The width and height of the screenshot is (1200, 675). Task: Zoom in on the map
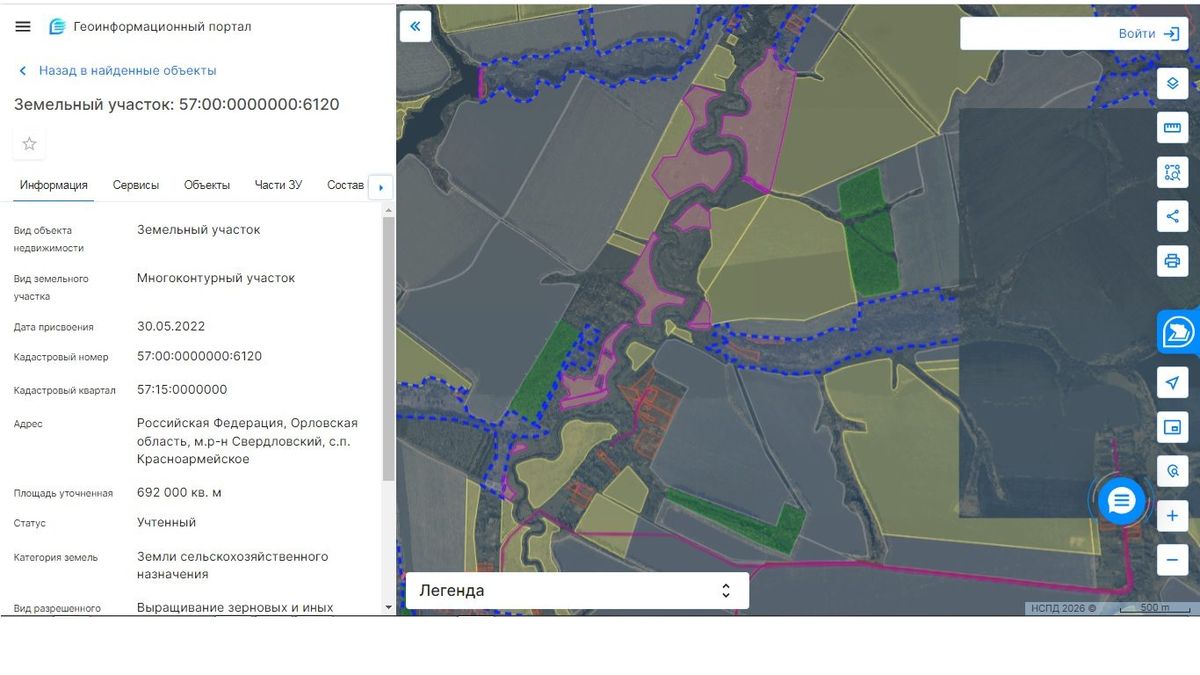point(1172,516)
